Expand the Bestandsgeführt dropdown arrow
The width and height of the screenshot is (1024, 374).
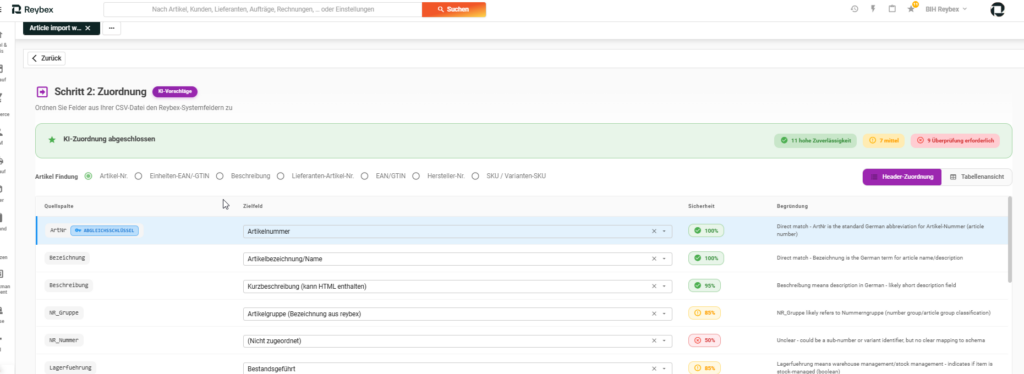[x=665, y=368]
